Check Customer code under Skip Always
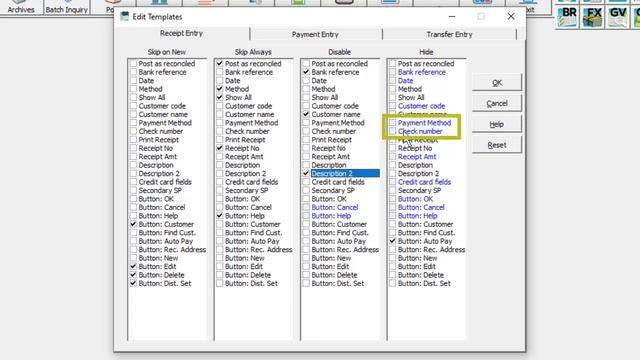The width and height of the screenshot is (640, 360). (x=220, y=106)
